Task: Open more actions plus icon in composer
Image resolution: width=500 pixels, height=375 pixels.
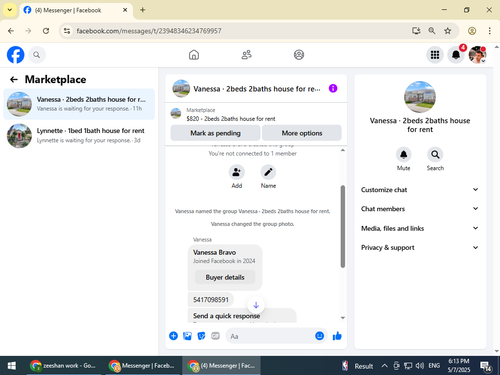Action: click(x=173, y=336)
